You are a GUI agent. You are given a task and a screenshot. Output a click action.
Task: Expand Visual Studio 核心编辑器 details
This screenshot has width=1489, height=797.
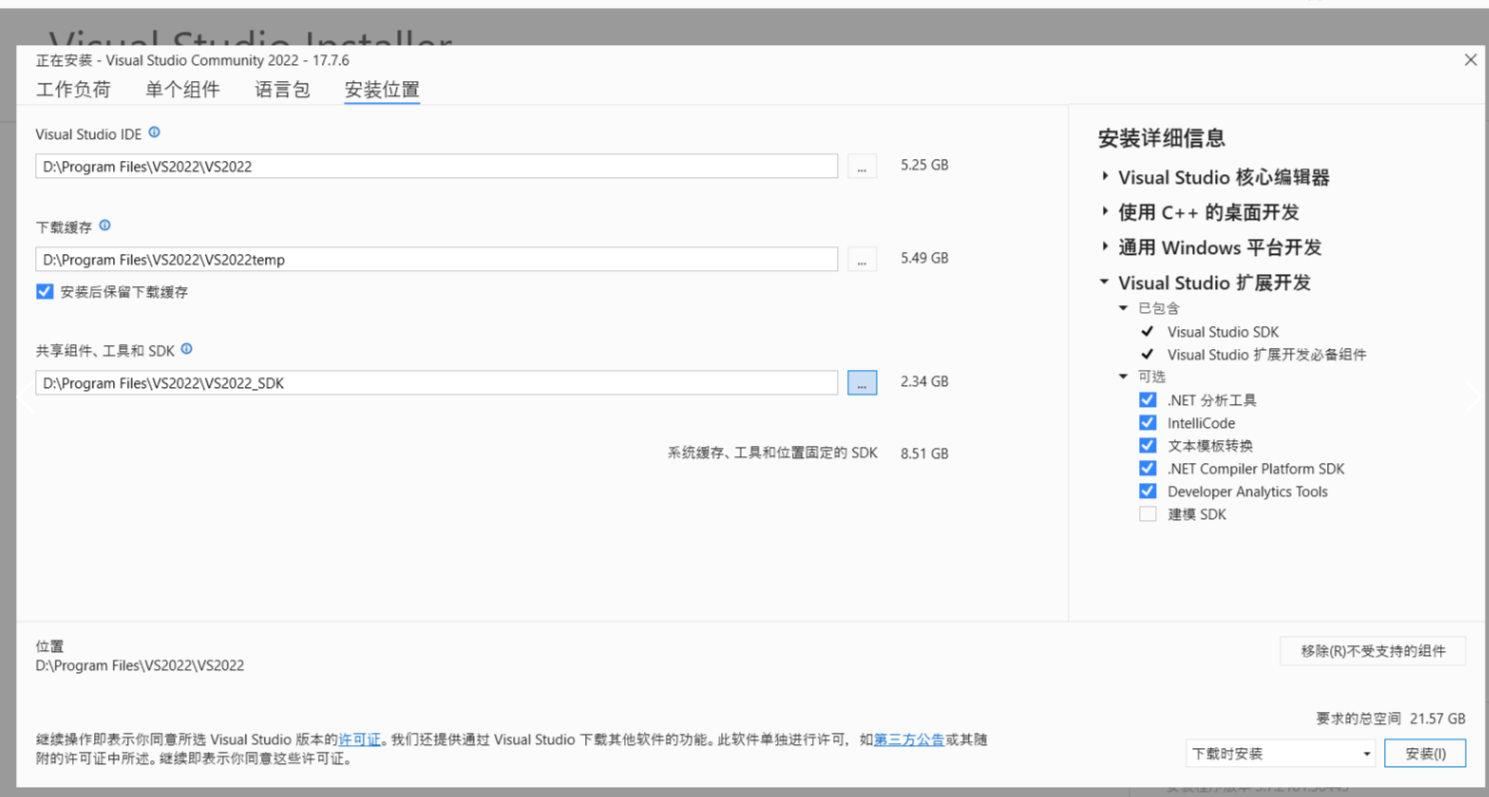[1105, 177]
